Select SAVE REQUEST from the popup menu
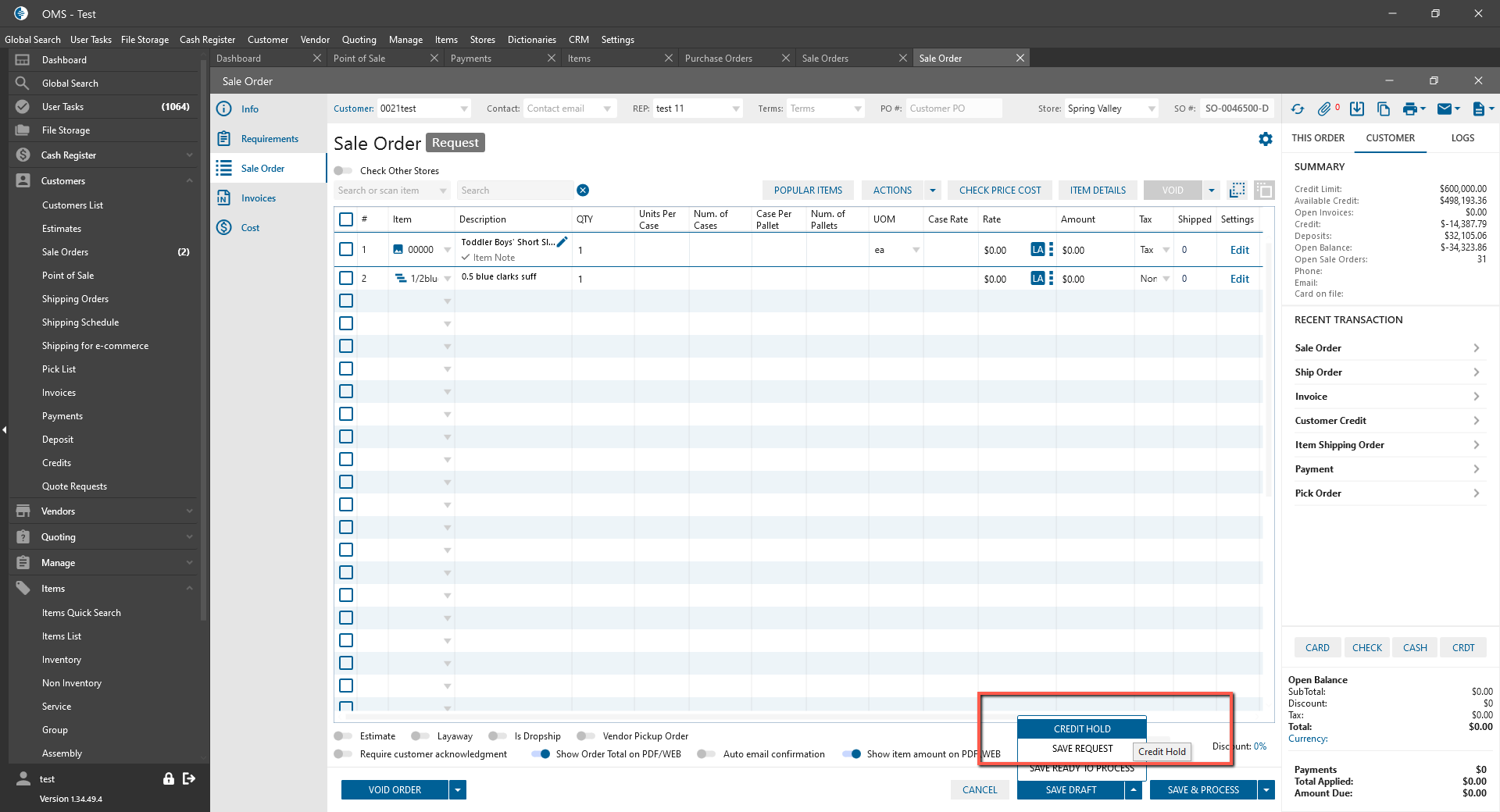 1082,749
